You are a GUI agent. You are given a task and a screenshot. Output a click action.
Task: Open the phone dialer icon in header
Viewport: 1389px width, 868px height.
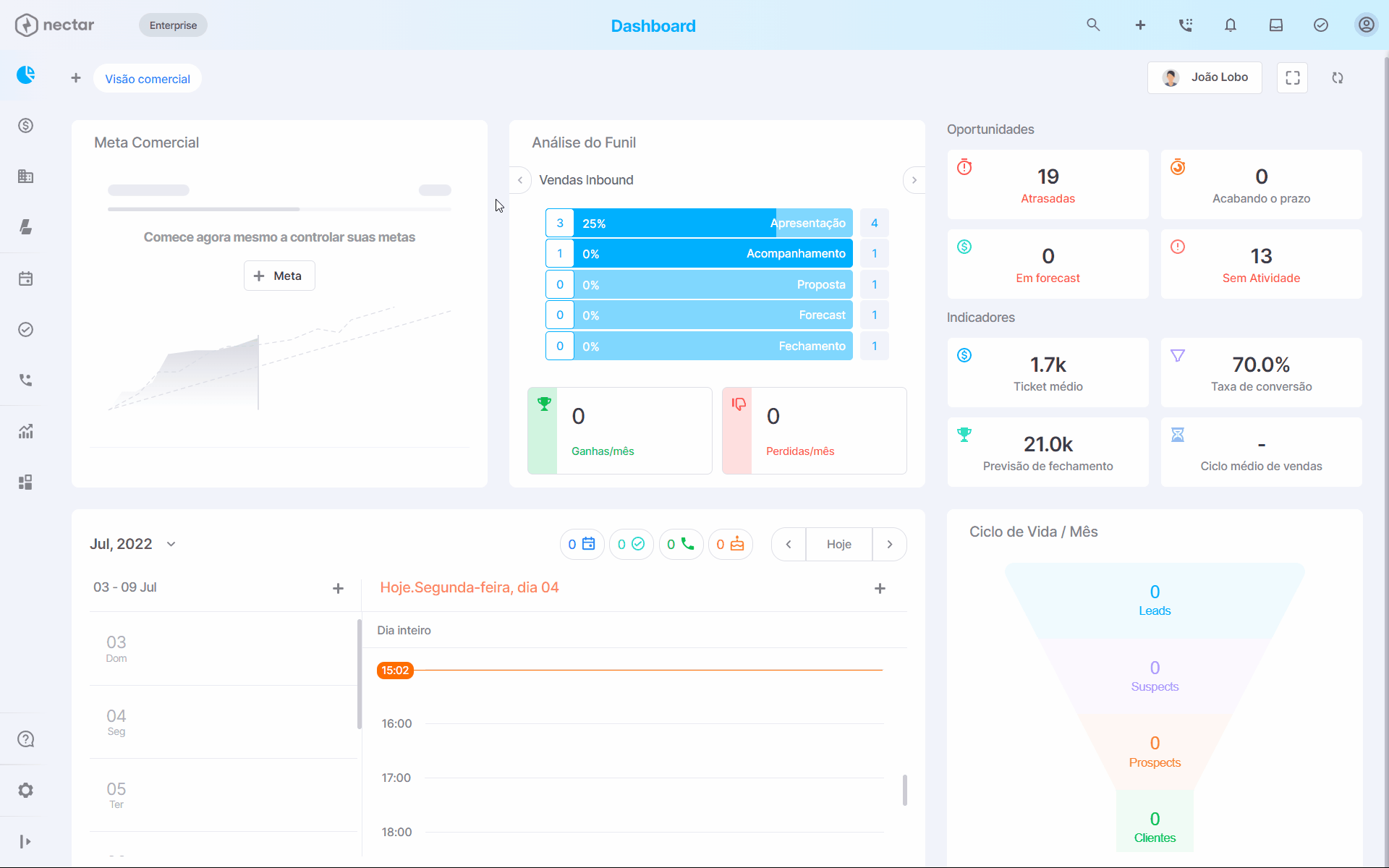pyautogui.click(x=1185, y=25)
